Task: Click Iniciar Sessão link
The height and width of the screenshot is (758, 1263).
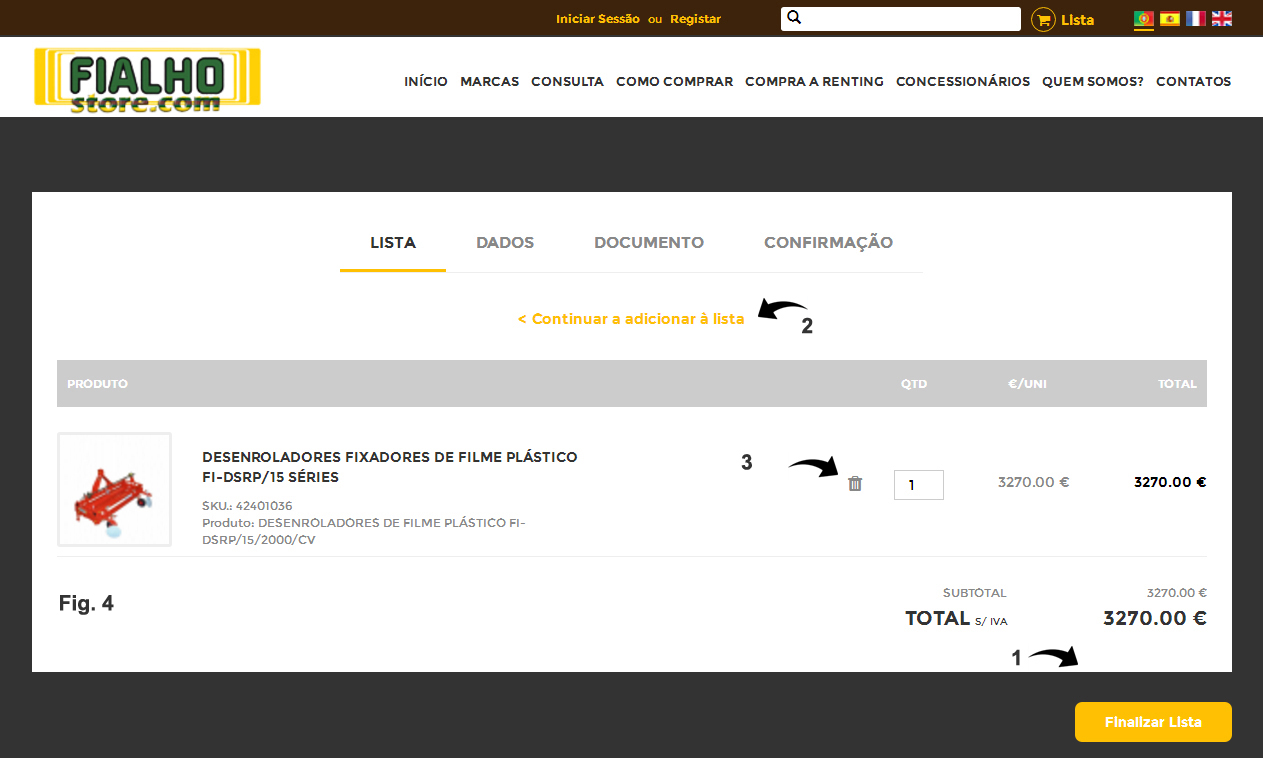Action: (597, 19)
